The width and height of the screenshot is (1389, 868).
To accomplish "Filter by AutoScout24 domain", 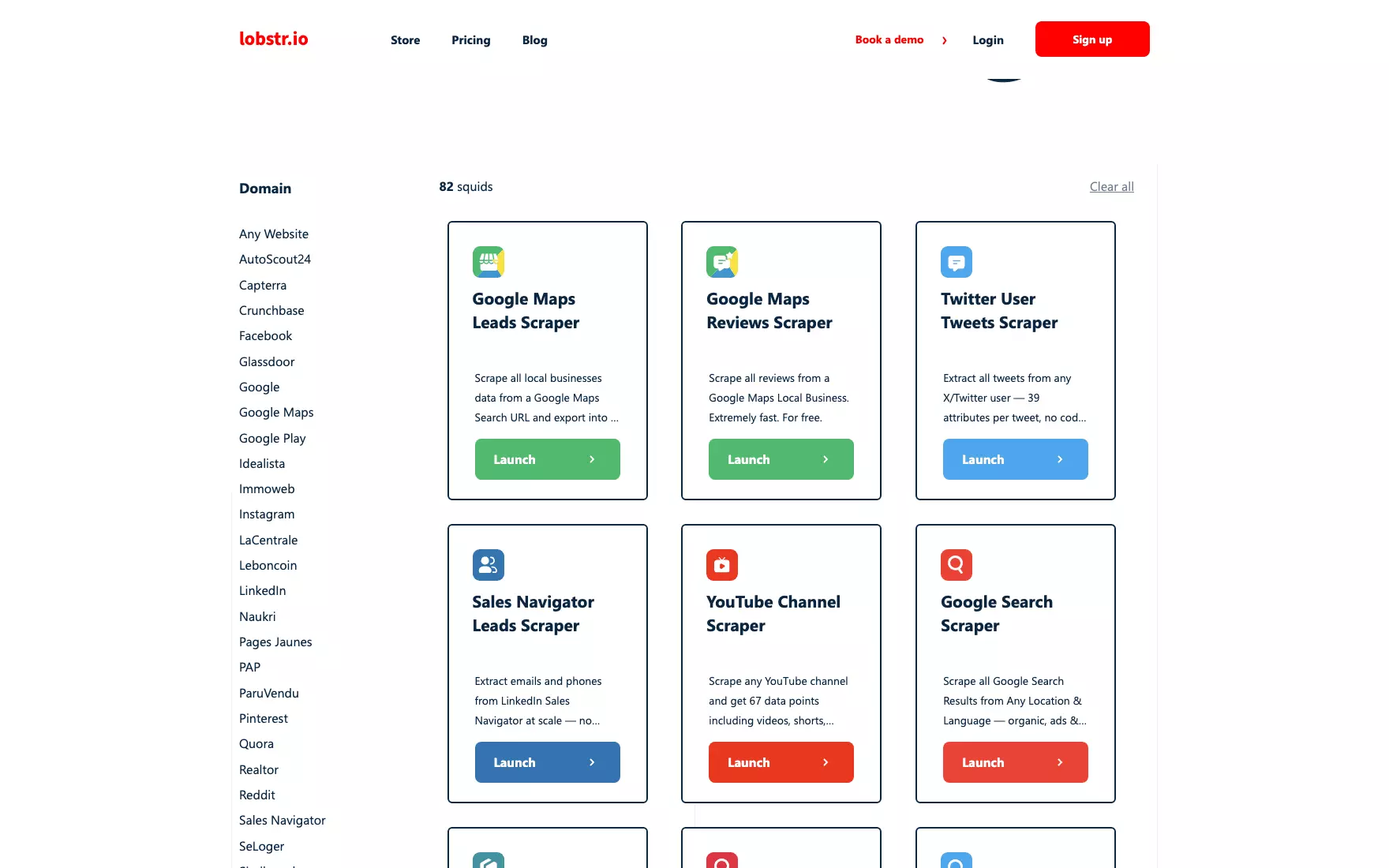I will click(275, 260).
